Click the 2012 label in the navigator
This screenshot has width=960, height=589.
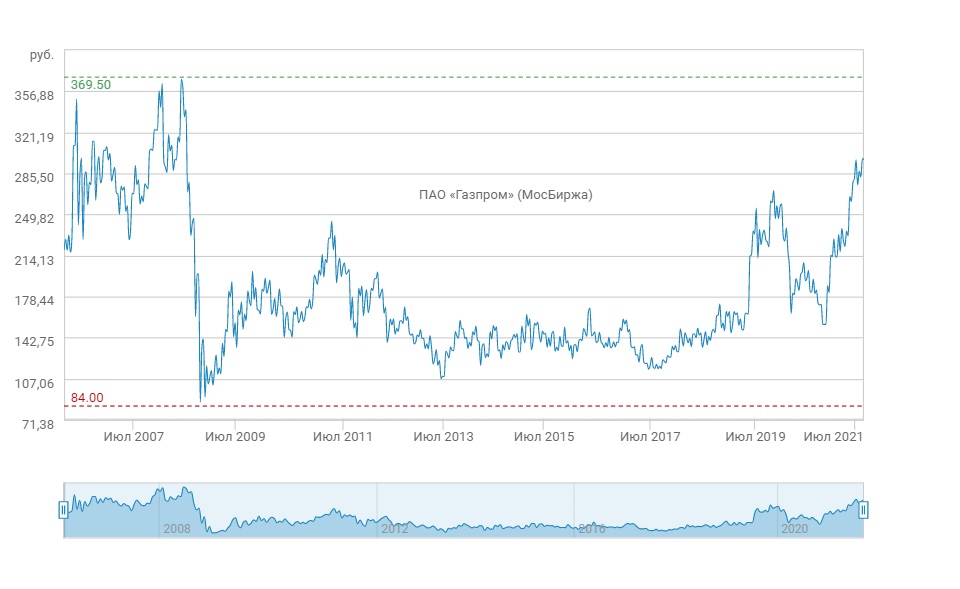click(x=394, y=528)
